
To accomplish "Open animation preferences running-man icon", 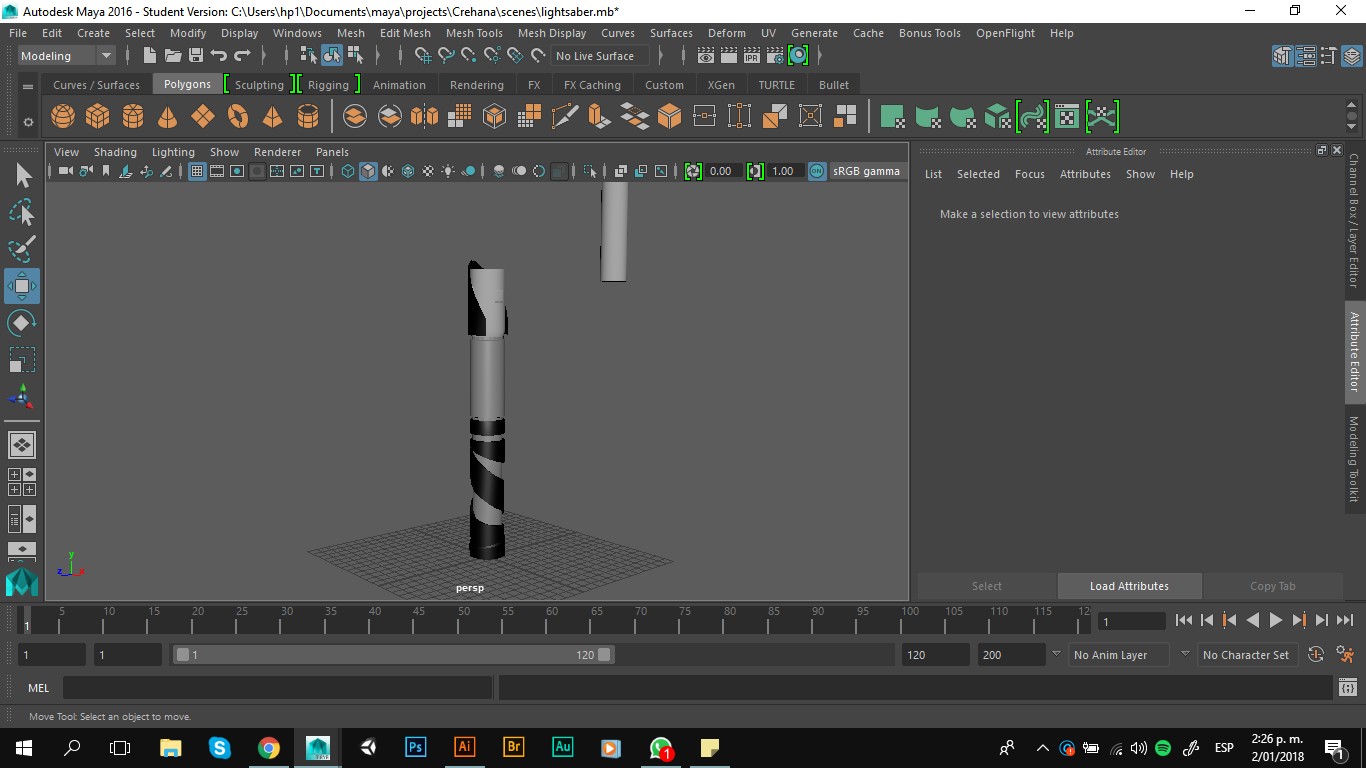I will click(1346, 655).
